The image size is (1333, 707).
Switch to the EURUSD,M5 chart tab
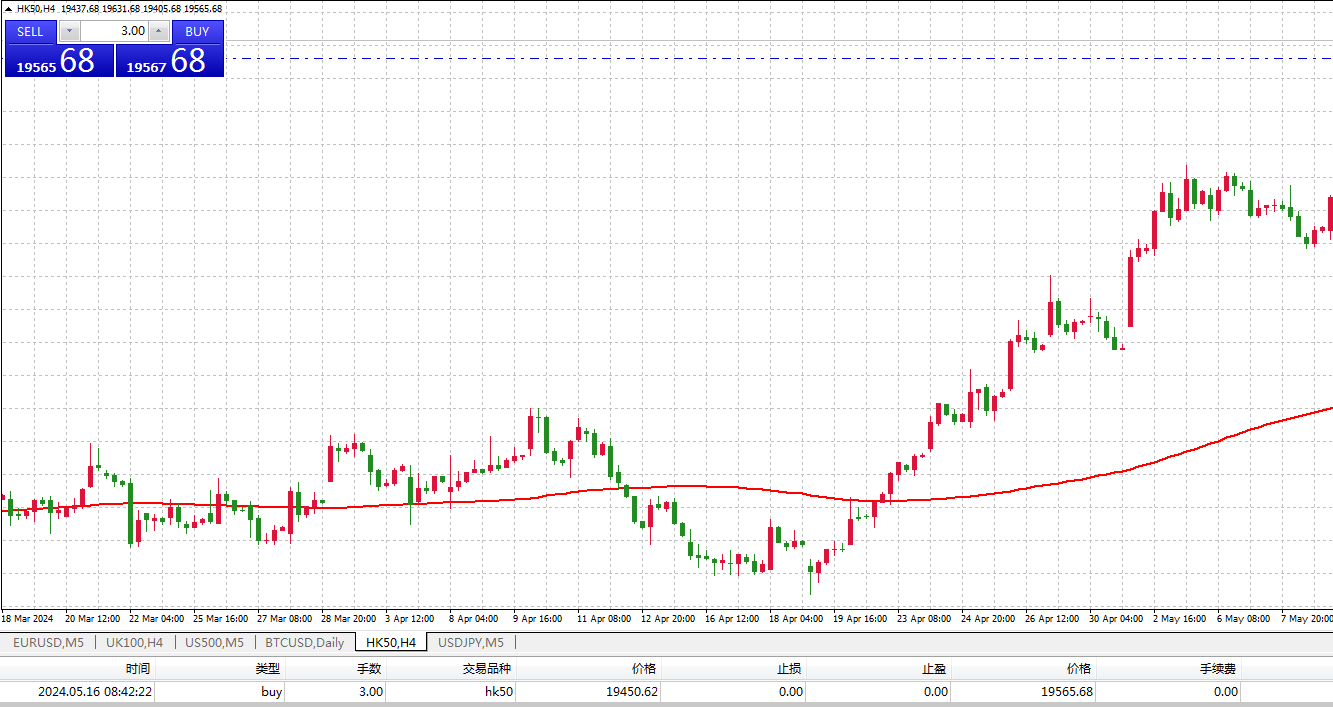(x=48, y=642)
